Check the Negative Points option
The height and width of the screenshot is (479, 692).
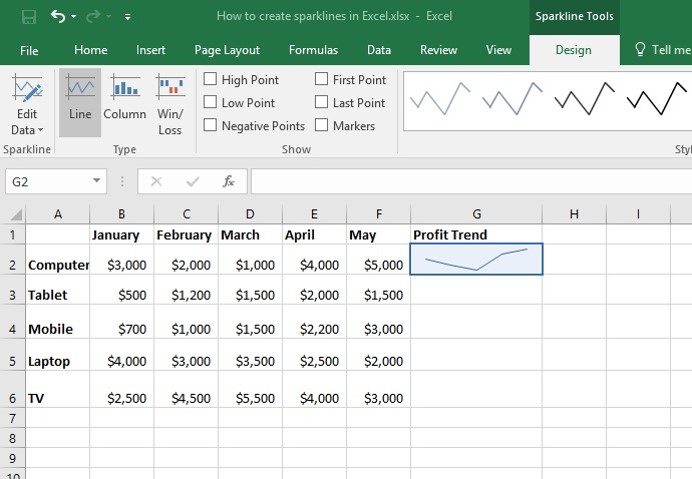coord(210,125)
